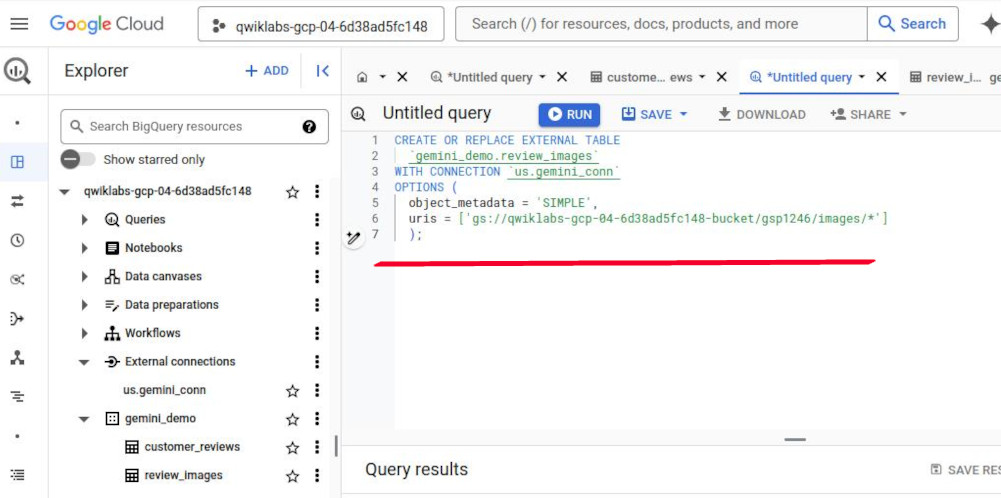Open the settings lines sidebar icon
The height and width of the screenshot is (498, 1001).
tap(17, 397)
